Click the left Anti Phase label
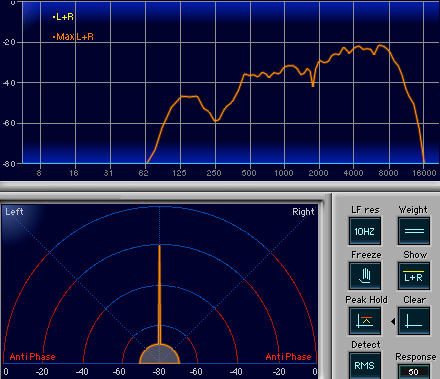The width and height of the screenshot is (440, 379). click(x=32, y=357)
